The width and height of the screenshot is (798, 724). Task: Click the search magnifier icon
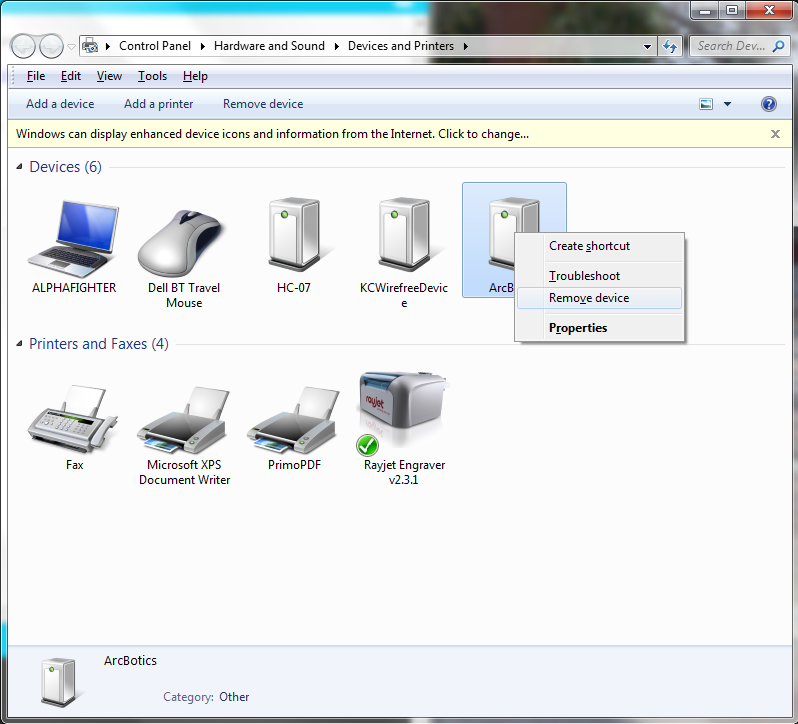778,46
